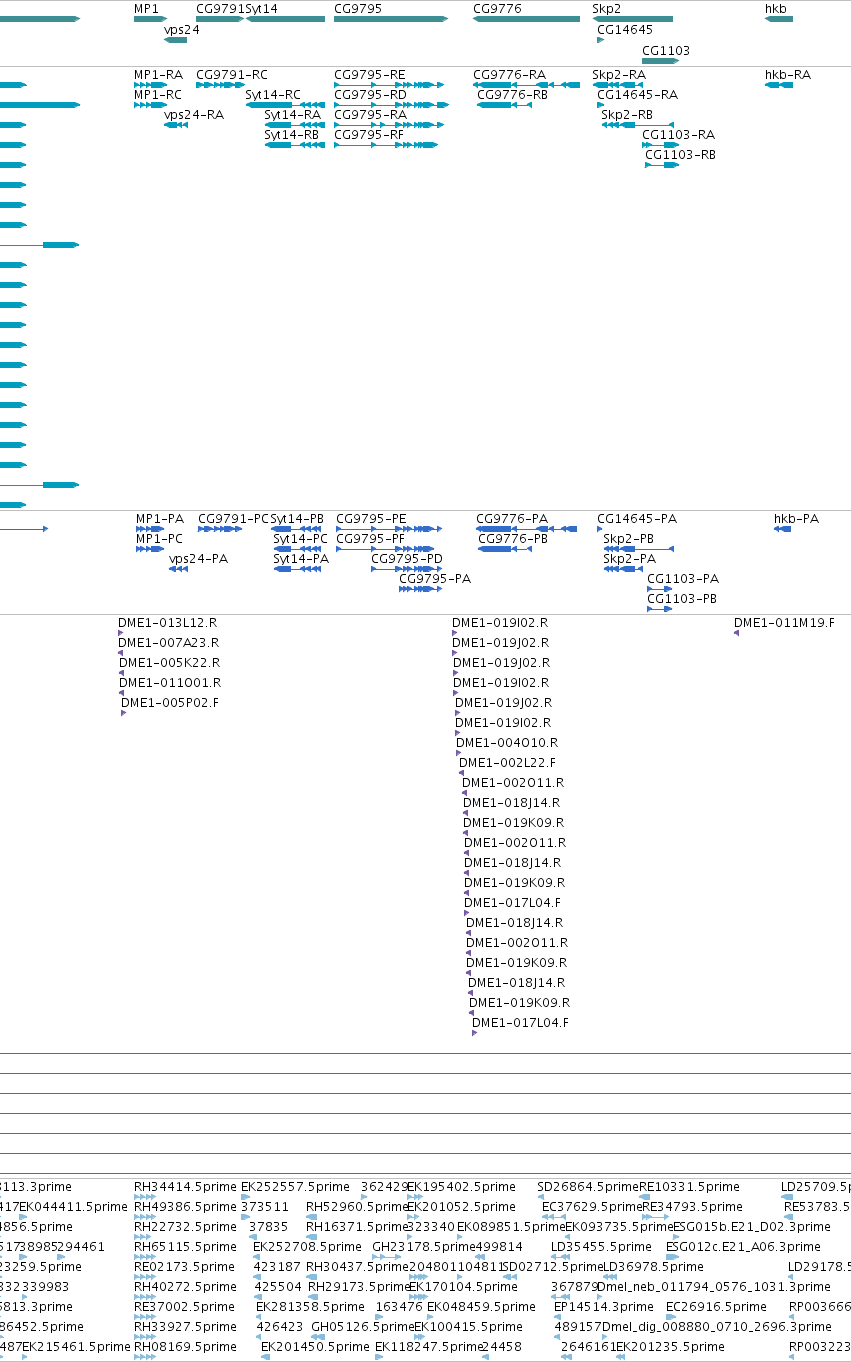Select the CG1103-PA protein label
The image size is (851, 1362).
[683, 578]
